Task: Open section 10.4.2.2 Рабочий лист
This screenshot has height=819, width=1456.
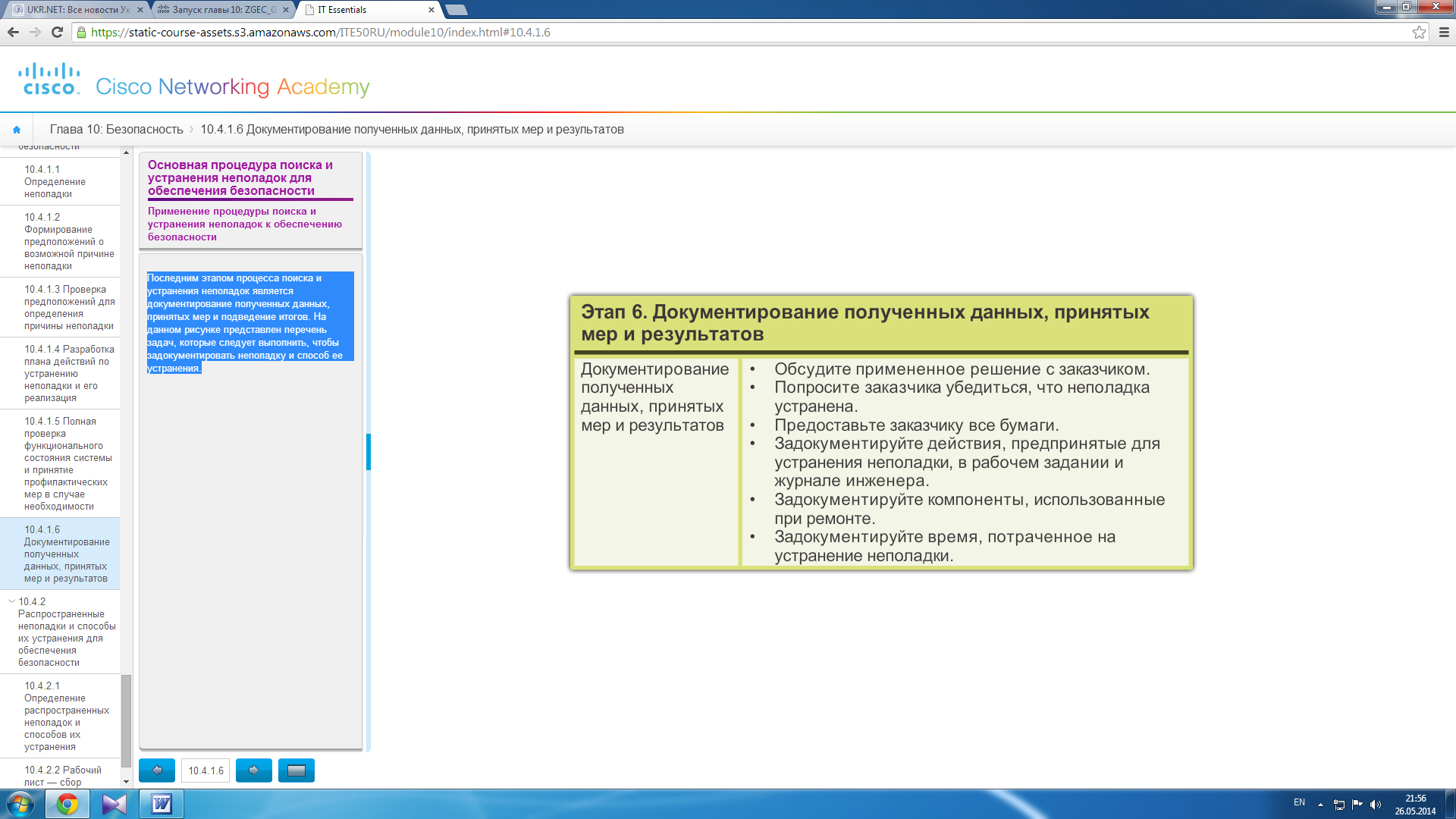Action: point(60,775)
